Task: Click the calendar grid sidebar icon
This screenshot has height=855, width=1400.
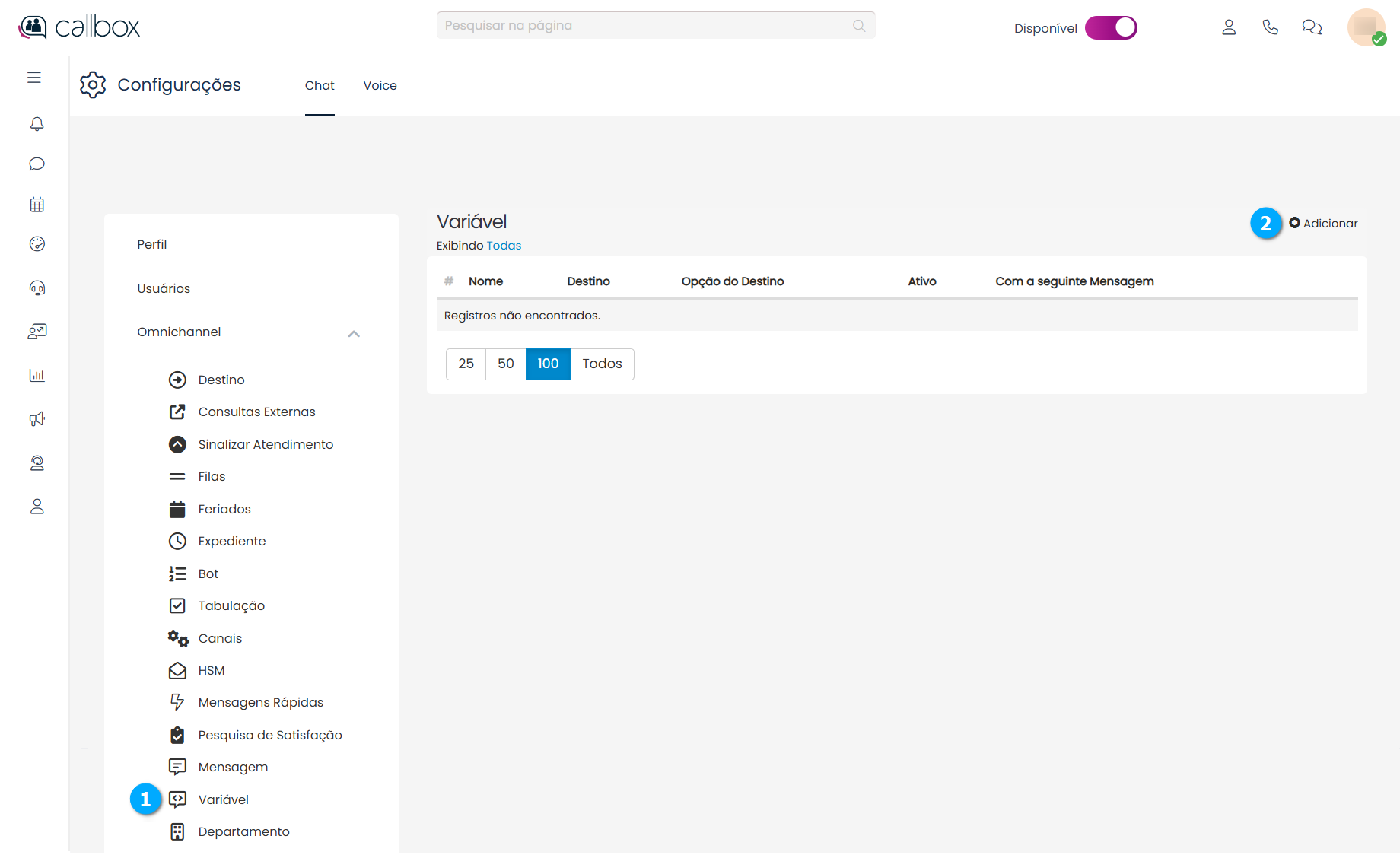Action: pos(37,205)
